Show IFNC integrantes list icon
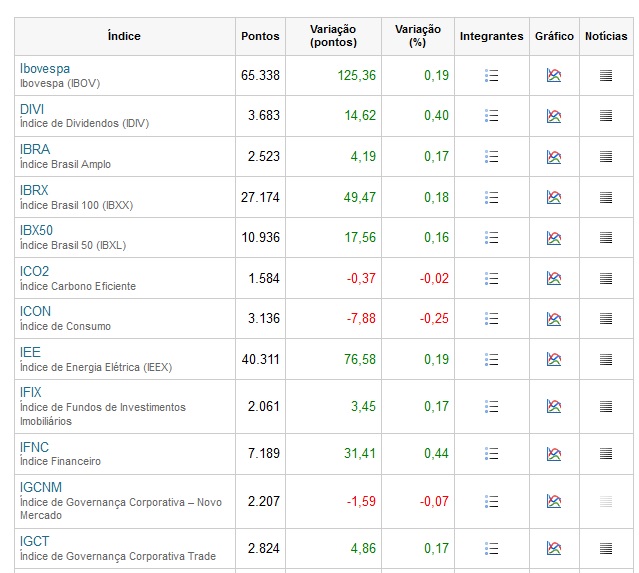Viewport: 639px width, 573px height. coord(491,454)
